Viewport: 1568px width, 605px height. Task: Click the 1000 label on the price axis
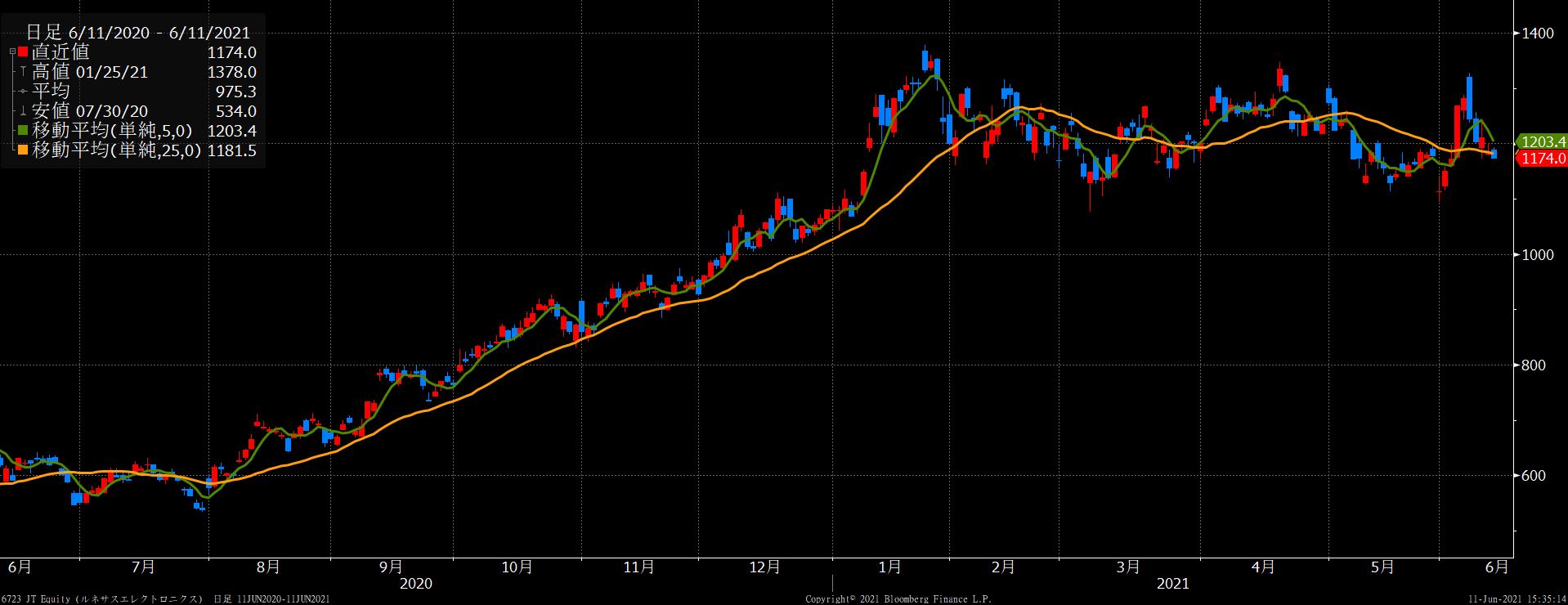click(1537, 255)
